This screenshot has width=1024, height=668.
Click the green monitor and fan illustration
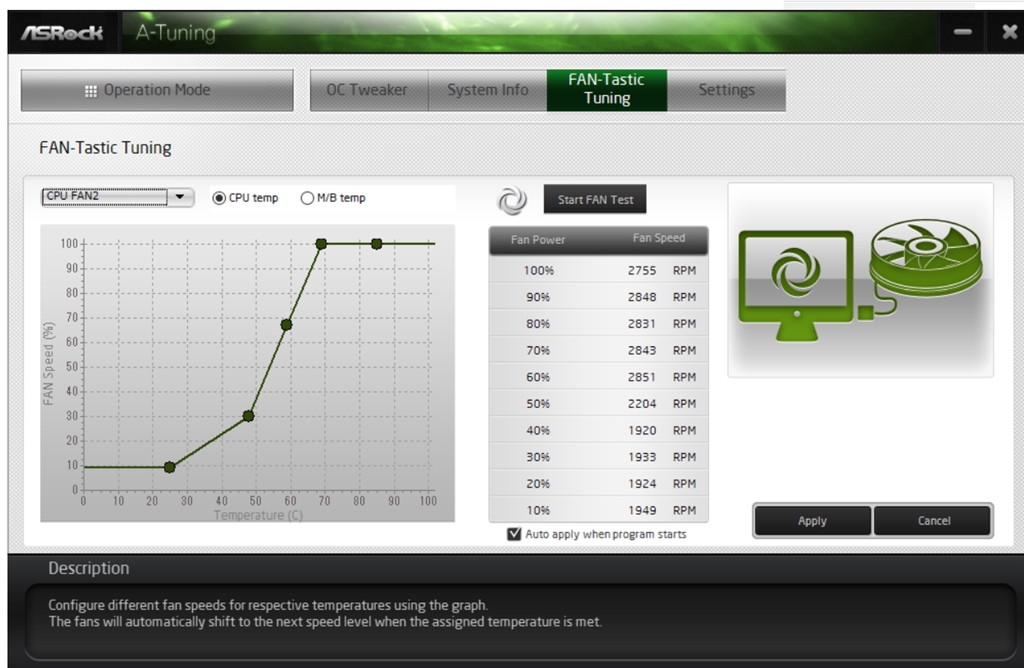(861, 279)
